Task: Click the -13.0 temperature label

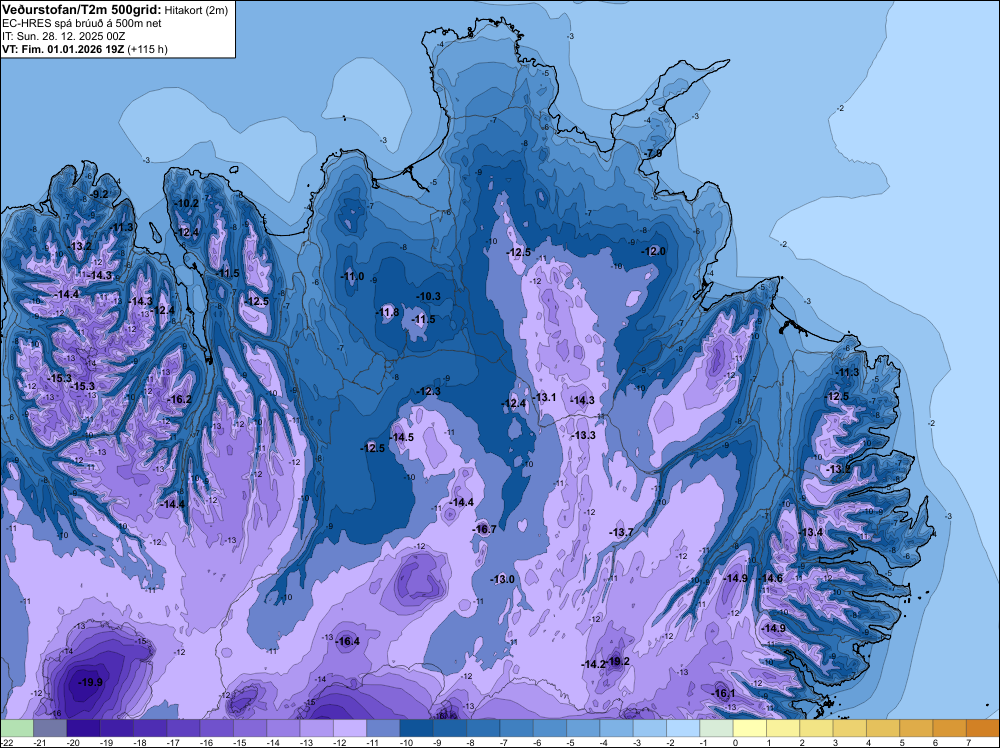Action: (x=503, y=579)
